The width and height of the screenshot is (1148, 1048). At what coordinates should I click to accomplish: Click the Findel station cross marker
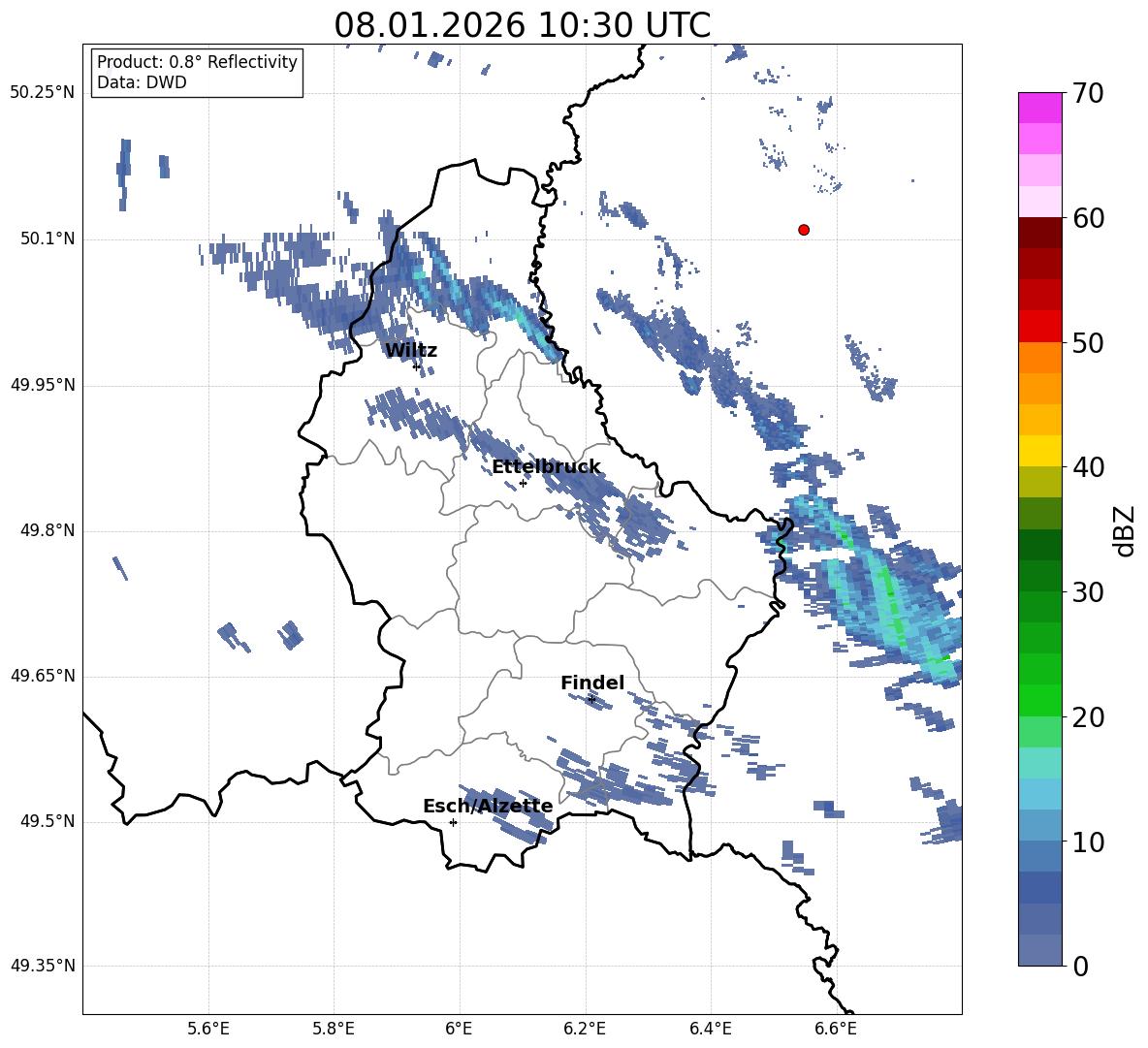coord(591,700)
